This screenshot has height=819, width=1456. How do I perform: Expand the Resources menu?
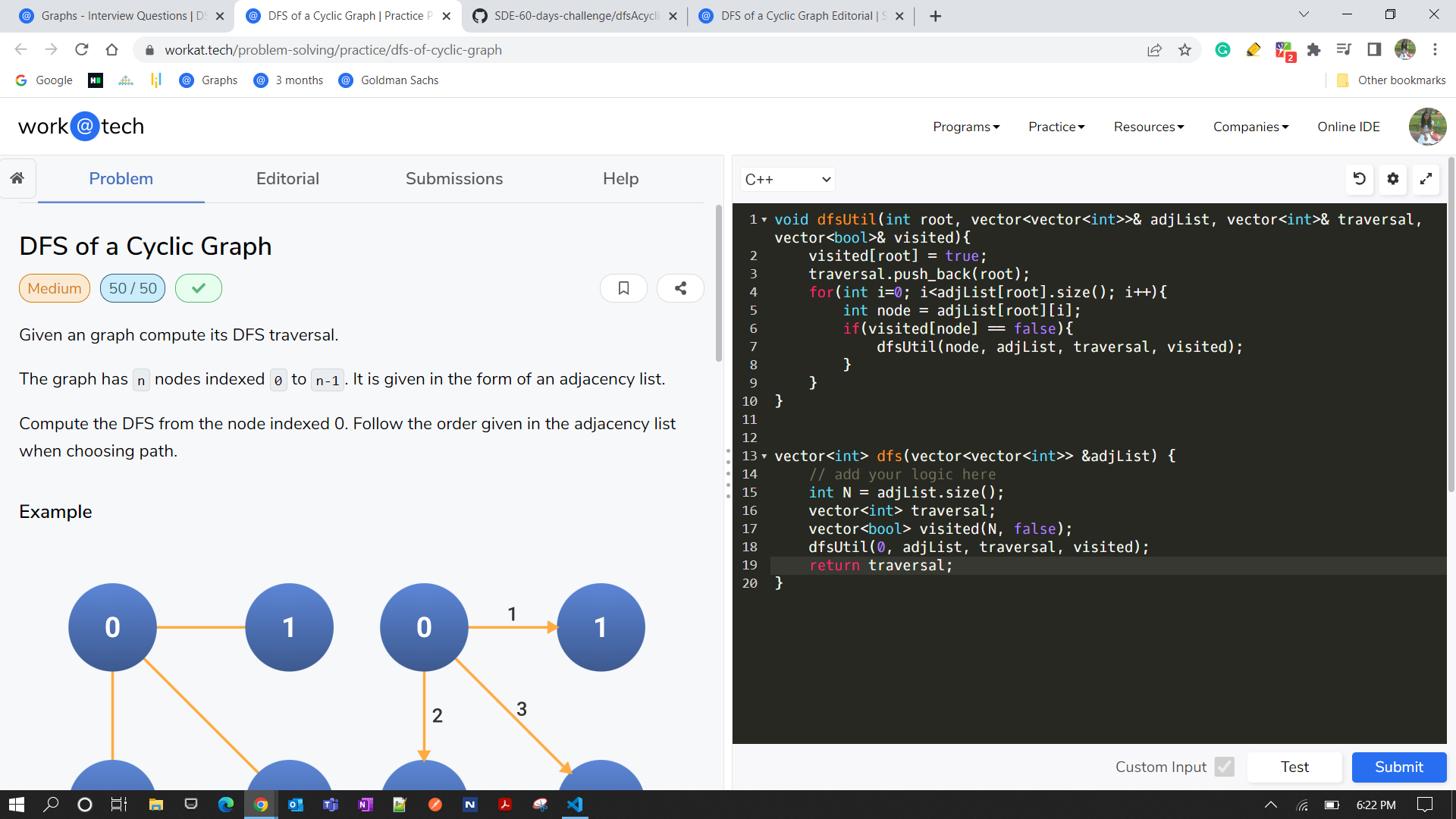1149,127
